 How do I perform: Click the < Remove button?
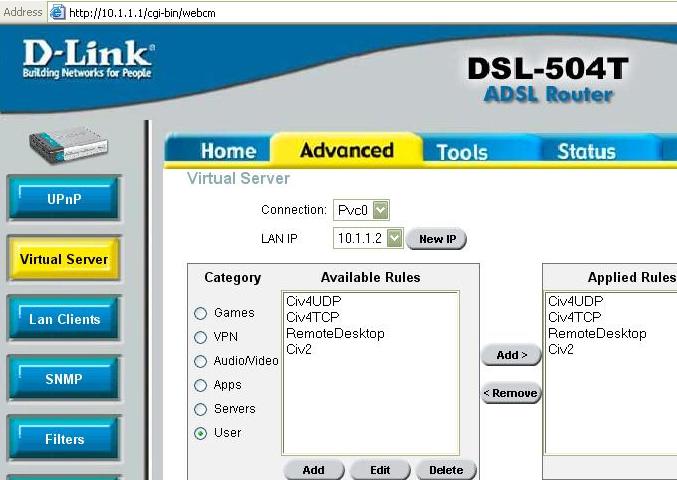(x=510, y=393)
